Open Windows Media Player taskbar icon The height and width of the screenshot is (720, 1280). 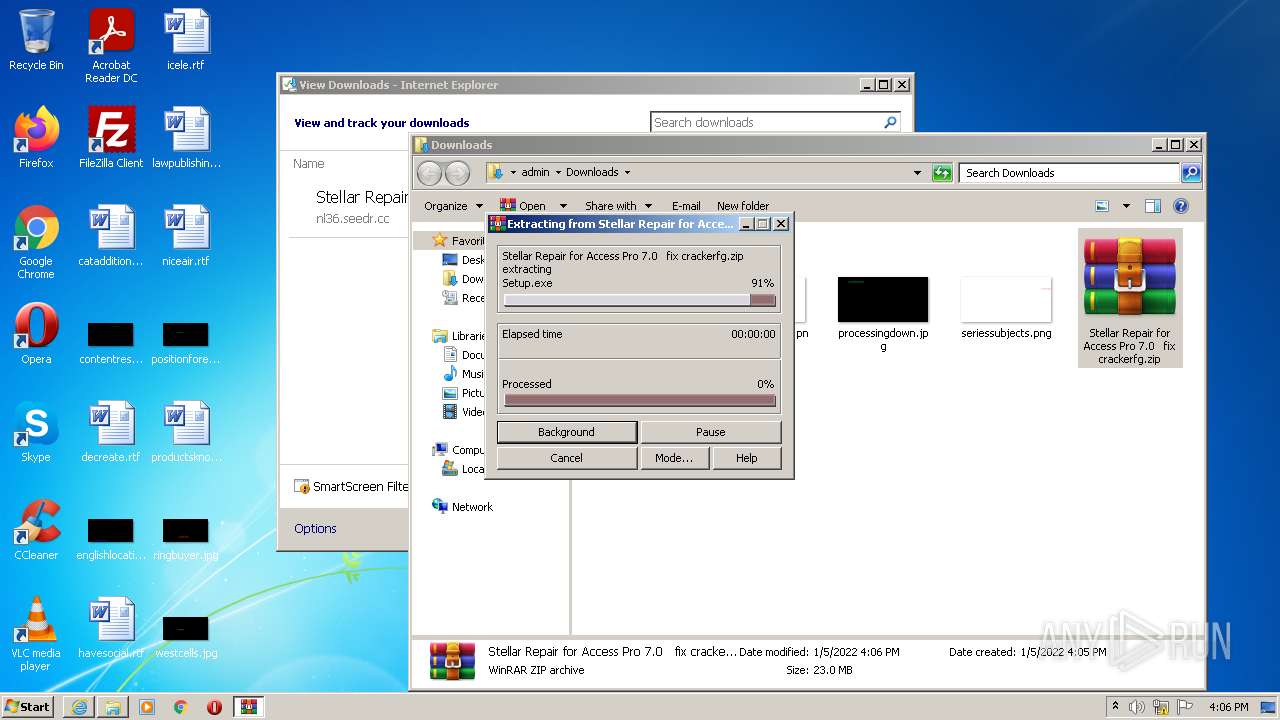coord(147,707)
